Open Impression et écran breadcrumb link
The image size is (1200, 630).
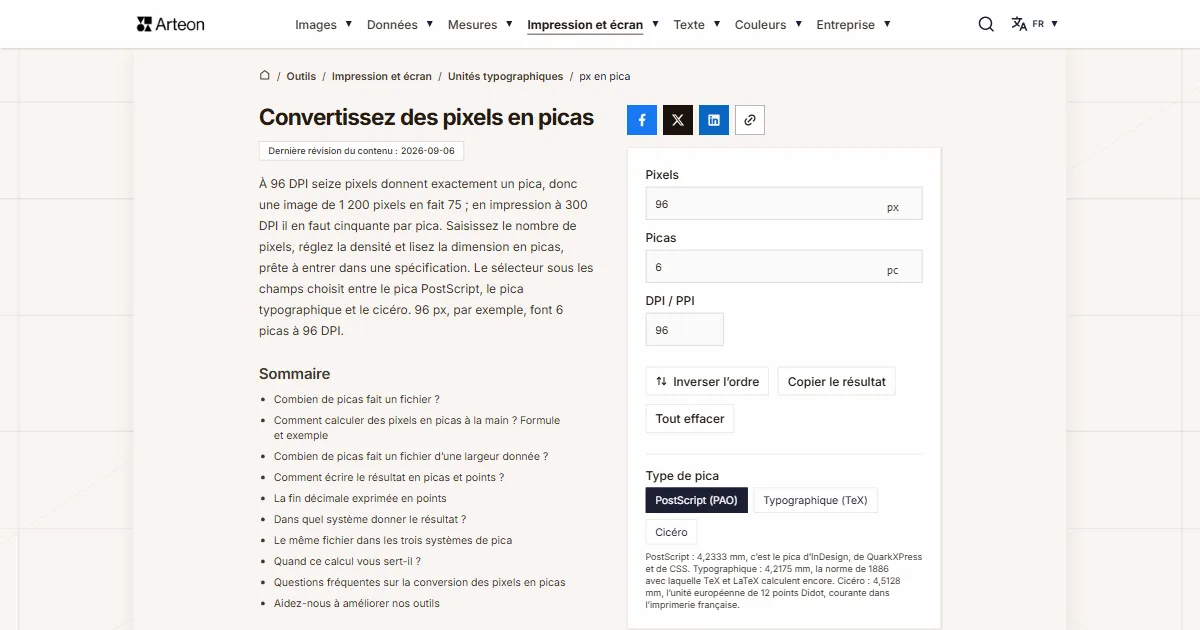pos(382,76)
